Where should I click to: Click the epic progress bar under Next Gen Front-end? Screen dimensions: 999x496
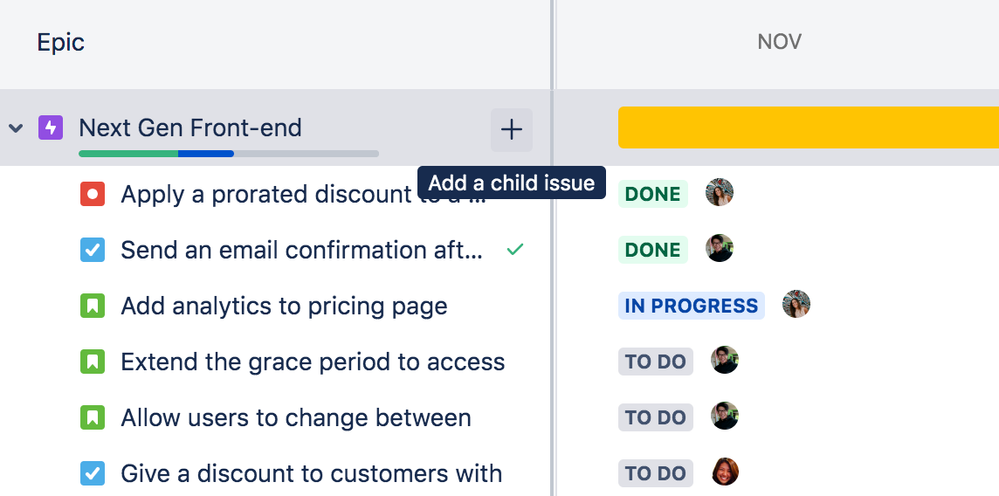click(228, 153)
